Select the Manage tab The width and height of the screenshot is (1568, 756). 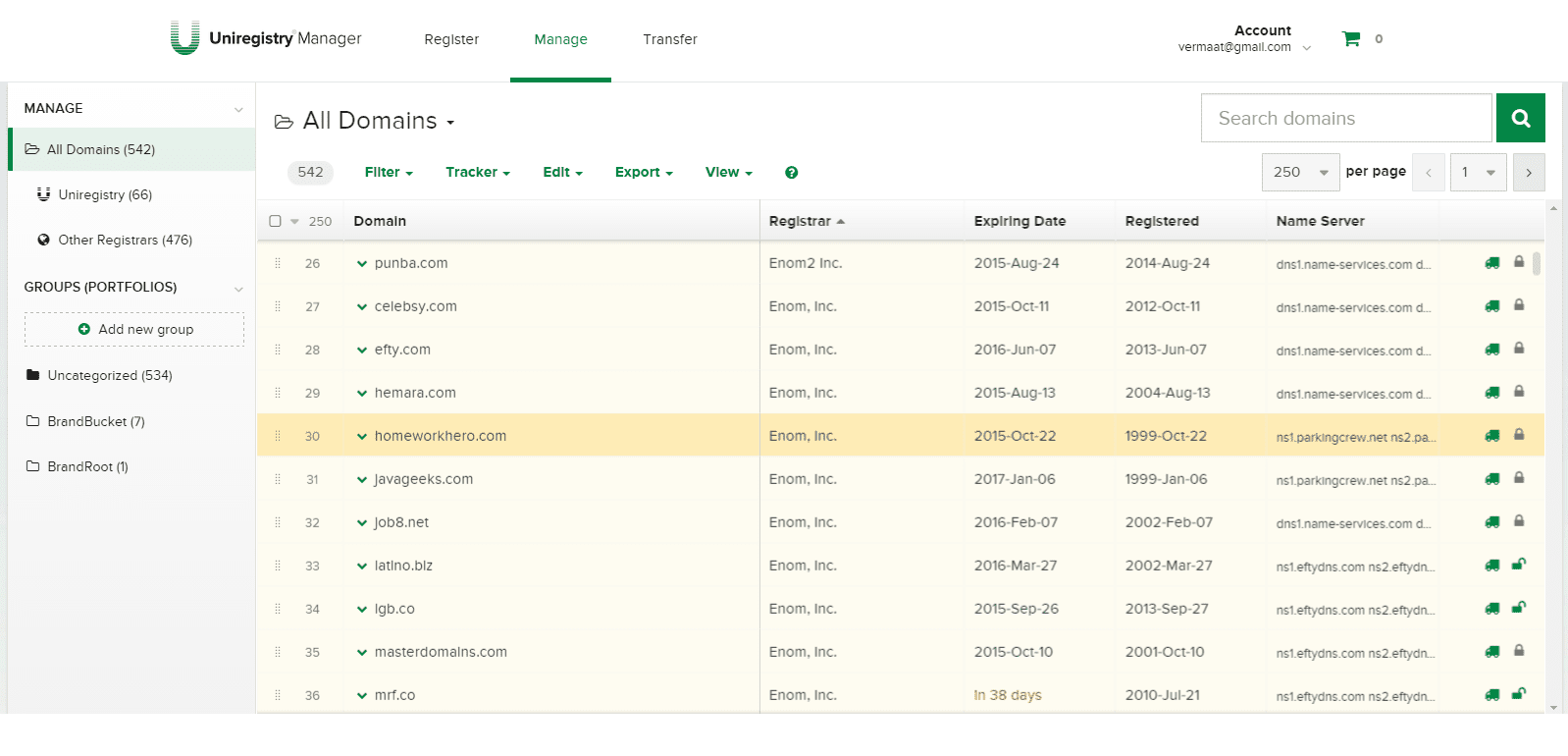(x=560, y=39)
